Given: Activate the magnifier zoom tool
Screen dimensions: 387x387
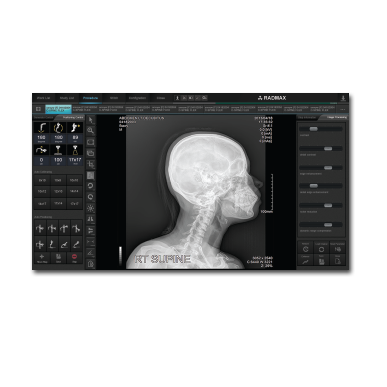Looking at the screenshot, I should [91, 131].
